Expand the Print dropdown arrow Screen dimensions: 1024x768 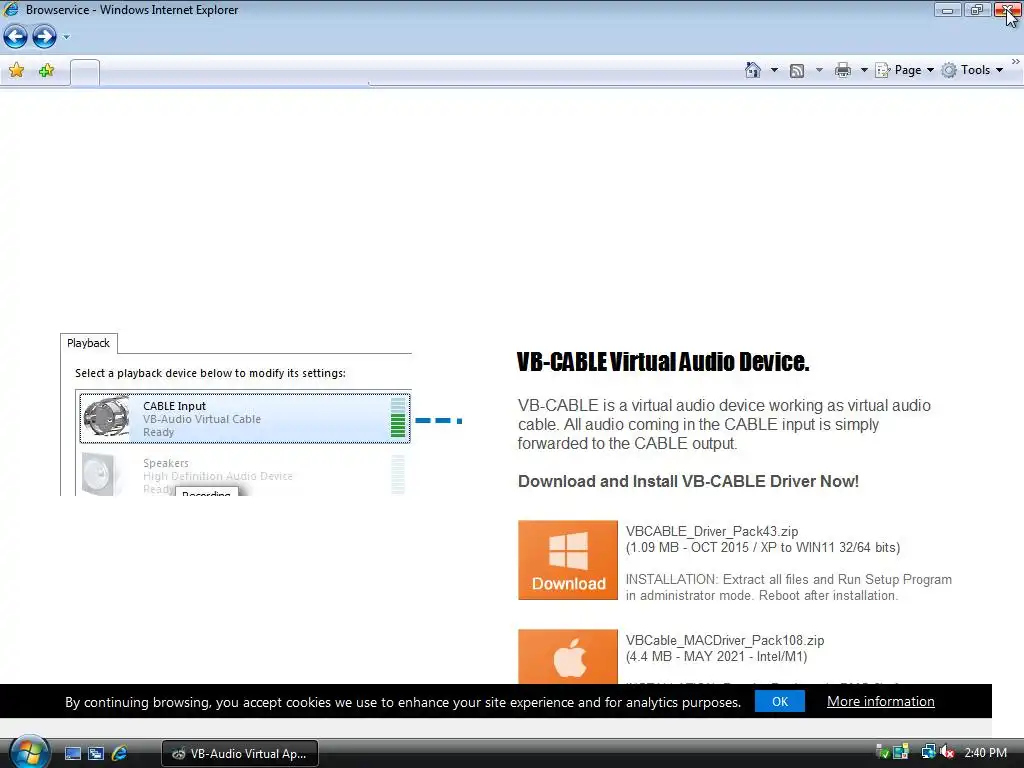point(863,70)
